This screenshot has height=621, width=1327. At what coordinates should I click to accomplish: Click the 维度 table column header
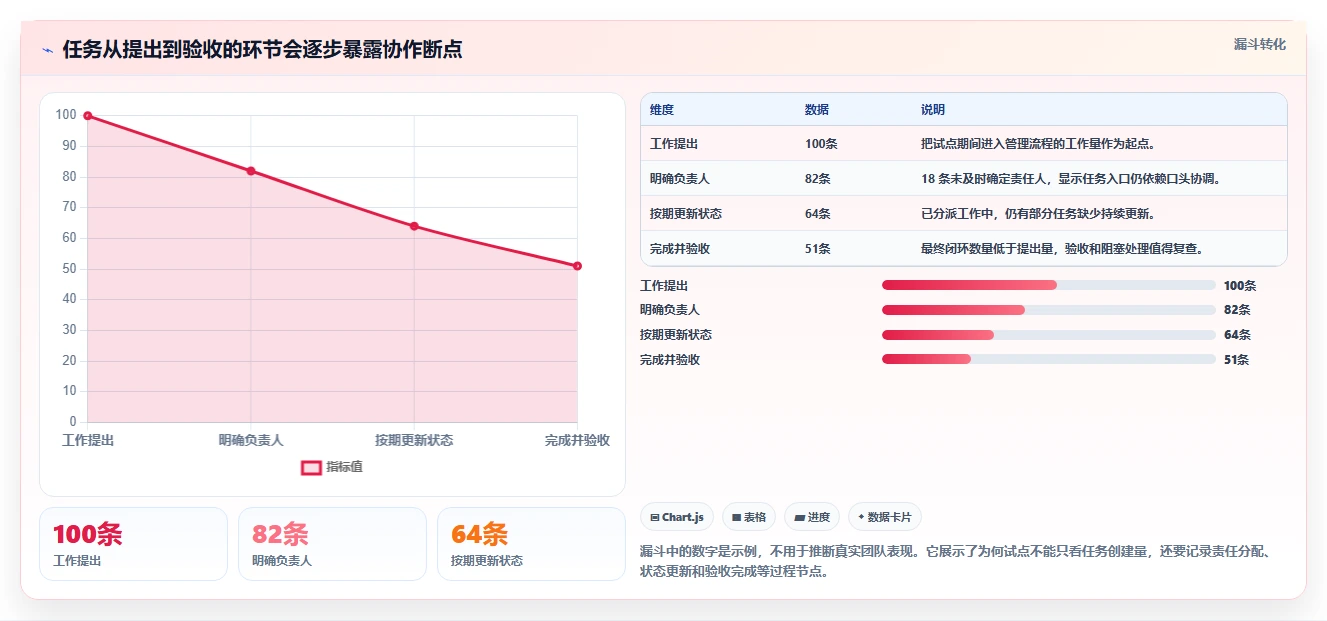(x=662, y=110)
